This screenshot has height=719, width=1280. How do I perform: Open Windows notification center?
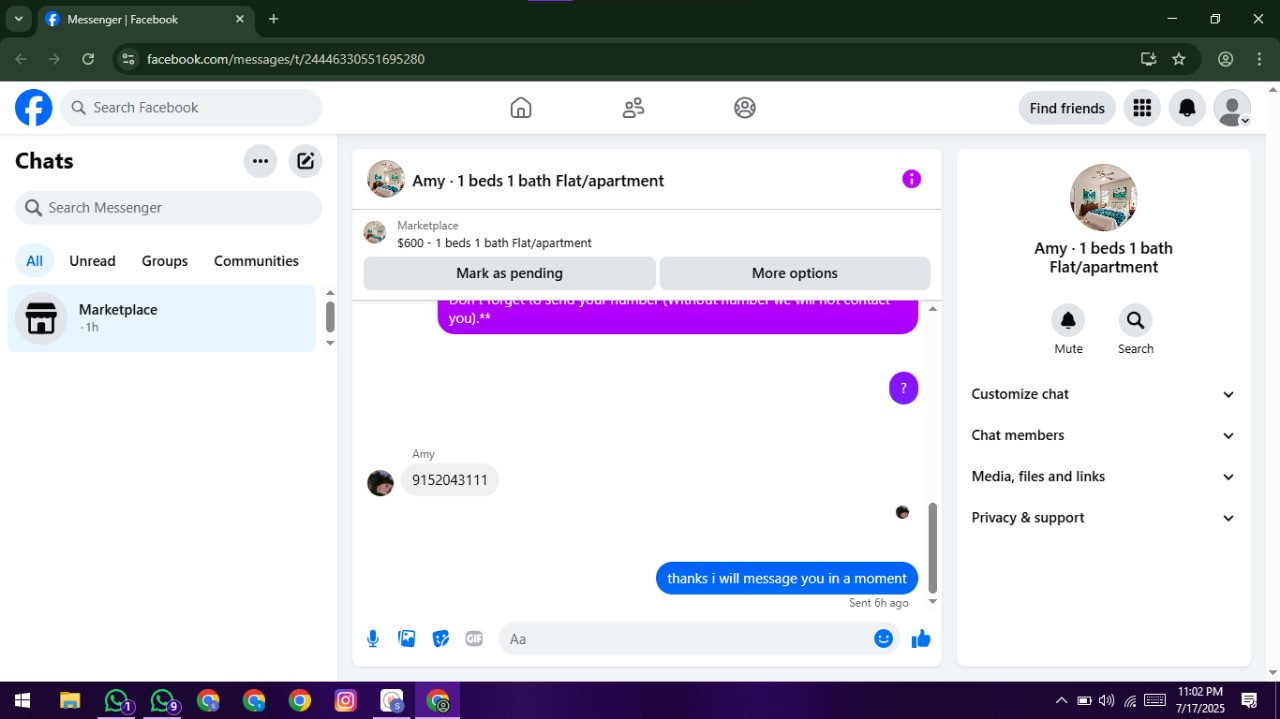tap(1249, 700)
